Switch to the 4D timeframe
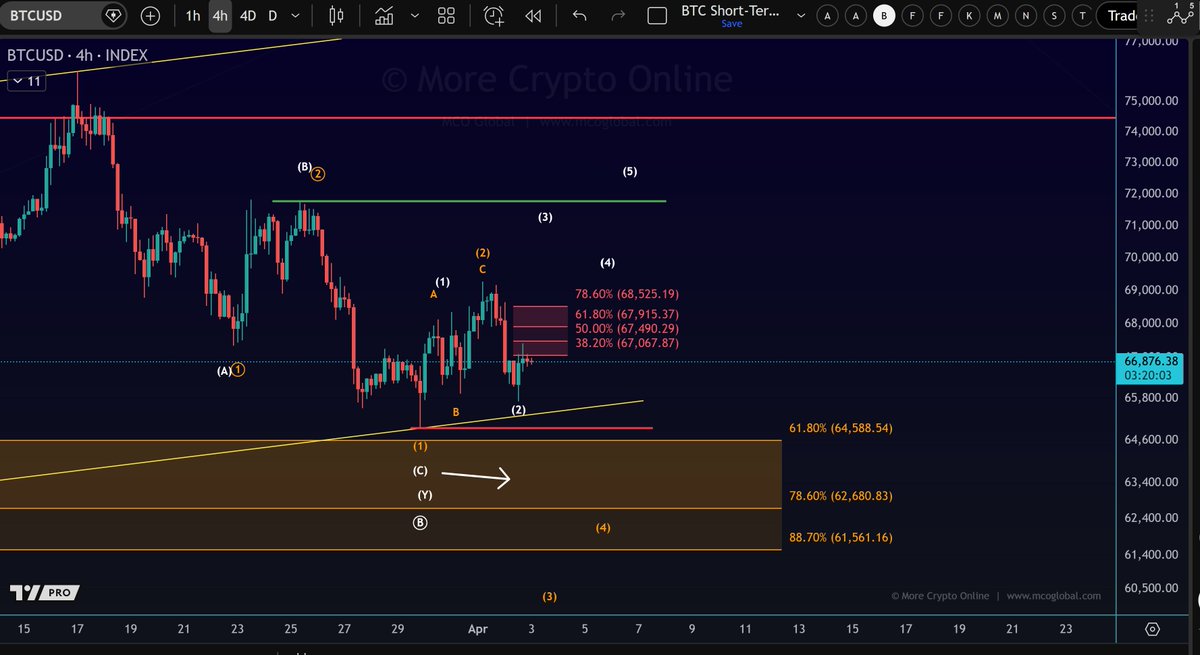The image size is (1200, 655). point(247,16)
